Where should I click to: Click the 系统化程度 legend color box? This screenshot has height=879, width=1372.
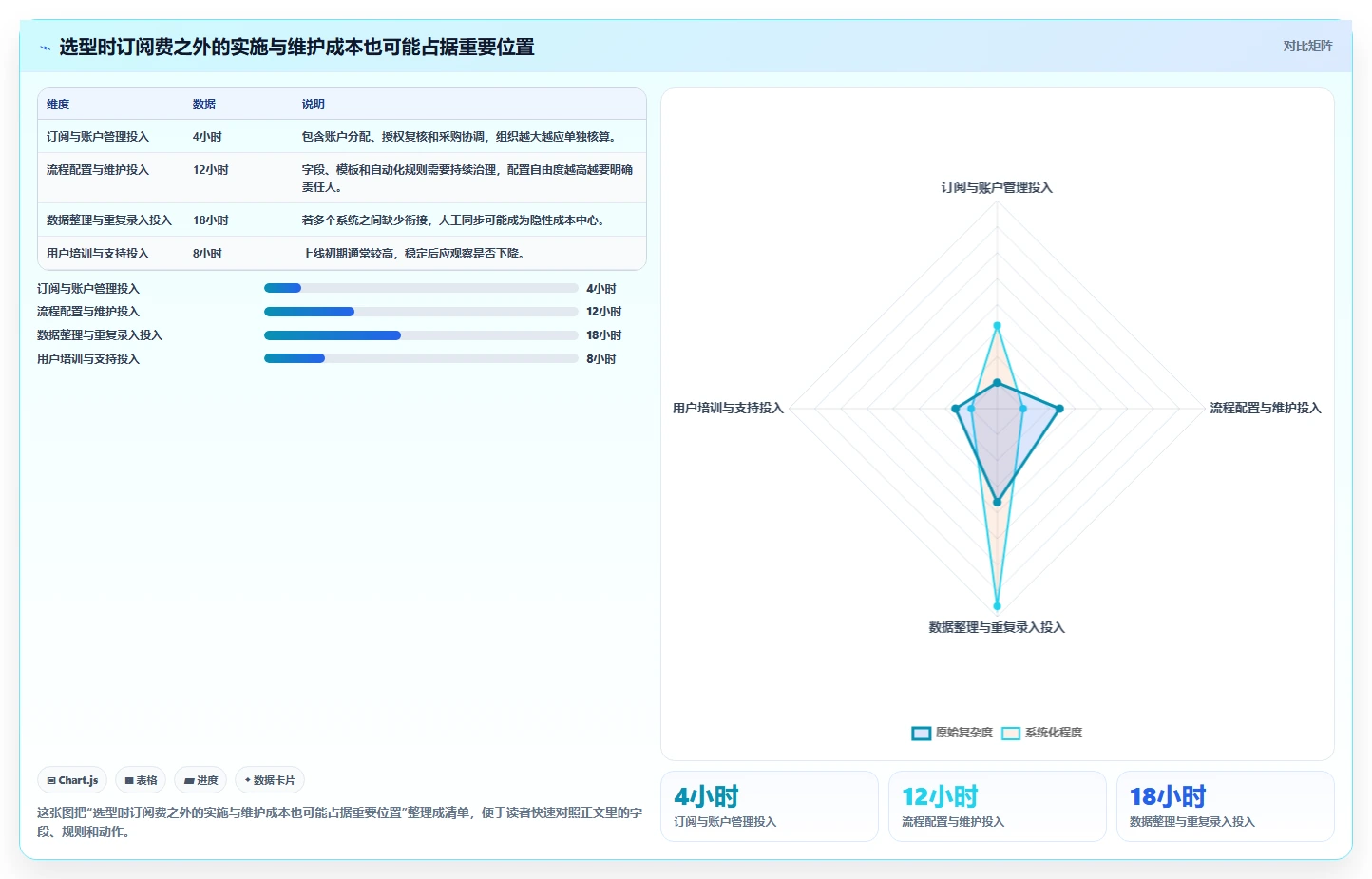1011,733
